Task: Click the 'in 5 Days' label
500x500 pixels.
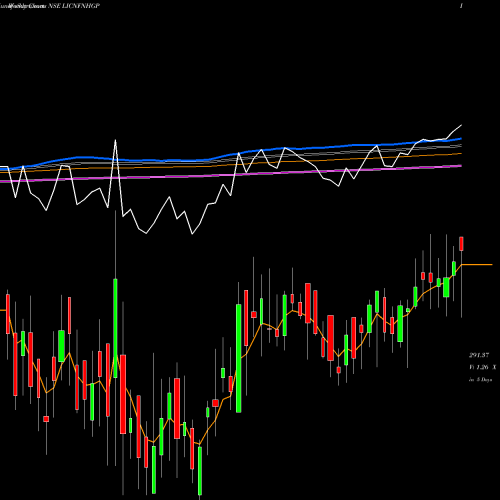Action: (480, 380)
